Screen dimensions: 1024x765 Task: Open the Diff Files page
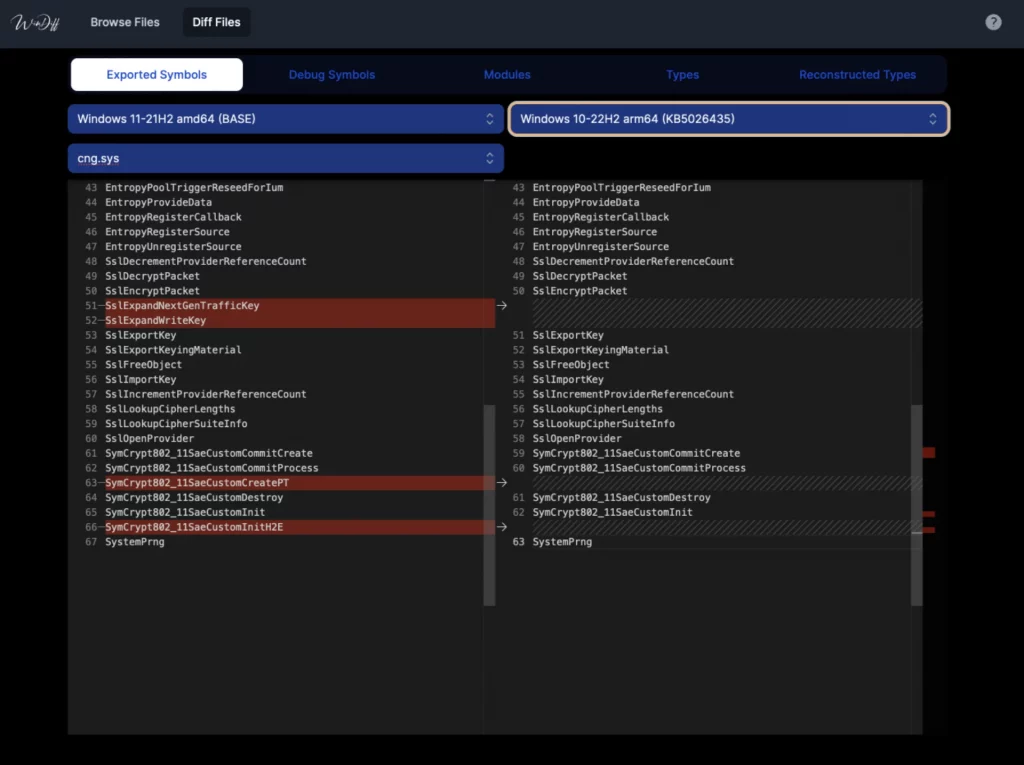pos(216,22)
